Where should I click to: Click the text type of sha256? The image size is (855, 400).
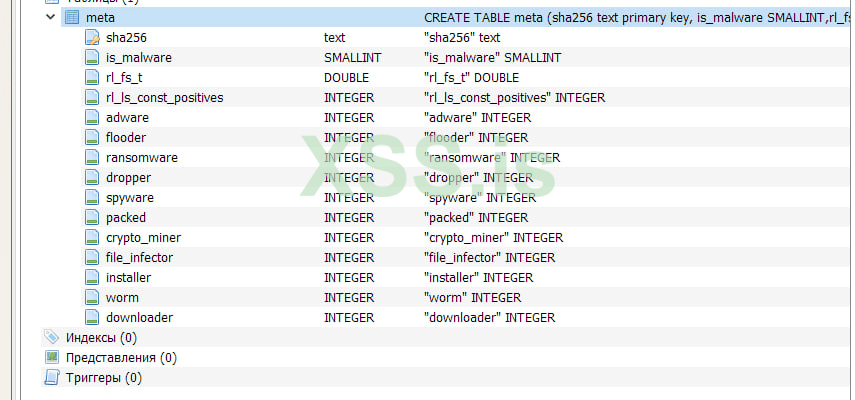coord(334,38)
